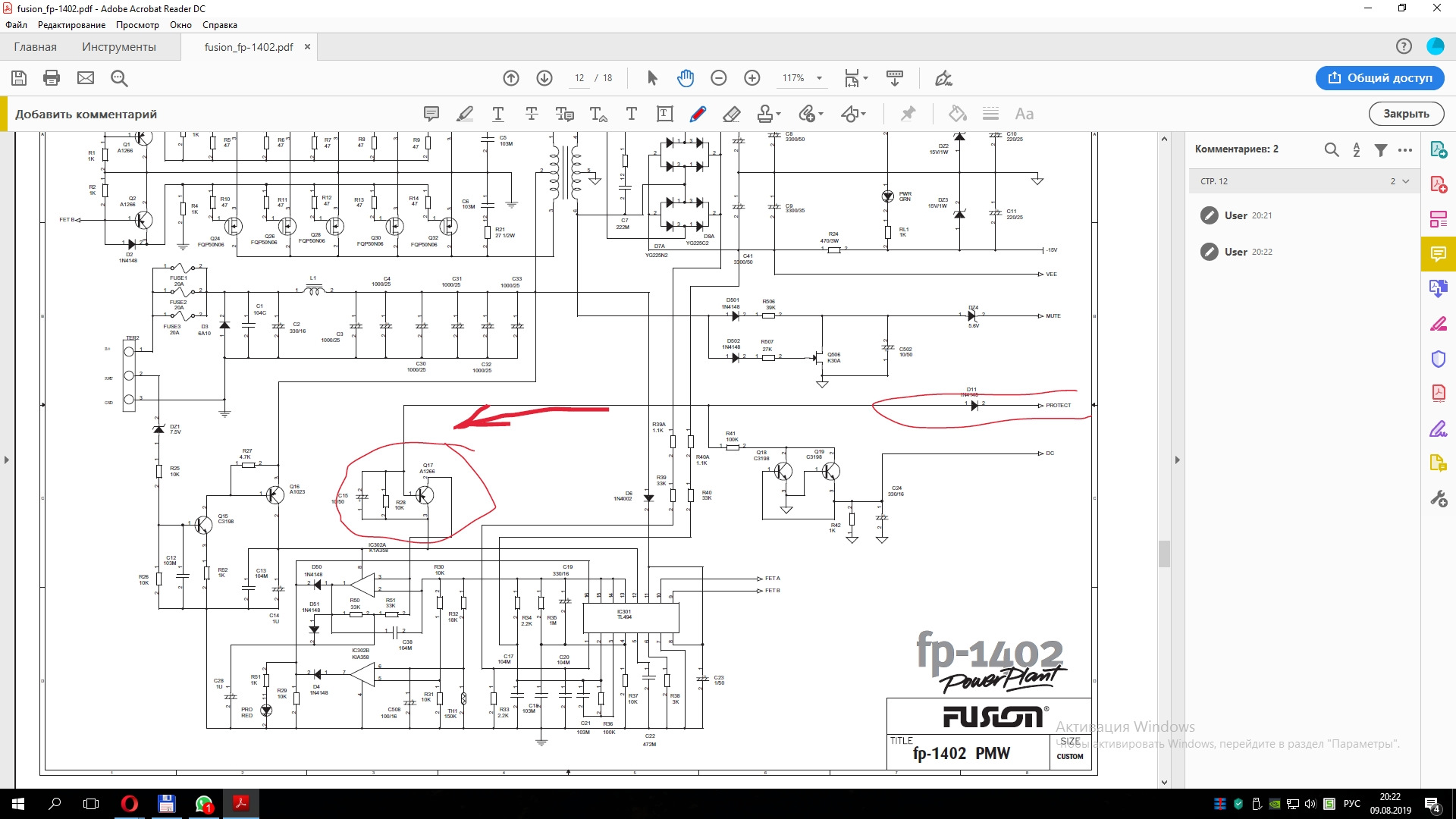
Task: Open the Редактирование menu
Action: pyautogui.click(x=72, y=25)
